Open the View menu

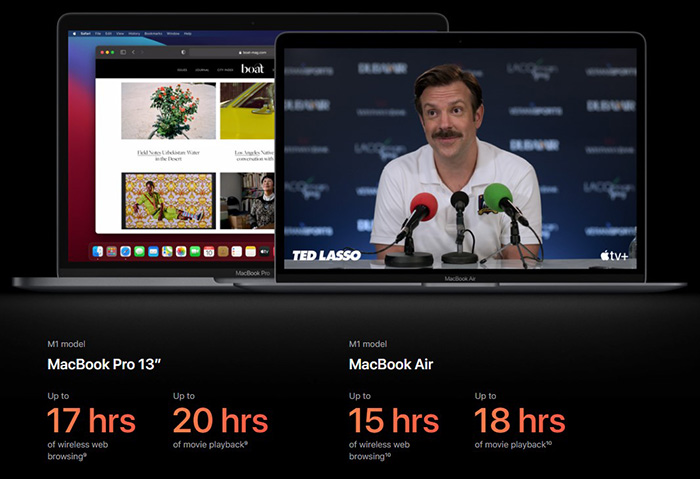[120, 33]
